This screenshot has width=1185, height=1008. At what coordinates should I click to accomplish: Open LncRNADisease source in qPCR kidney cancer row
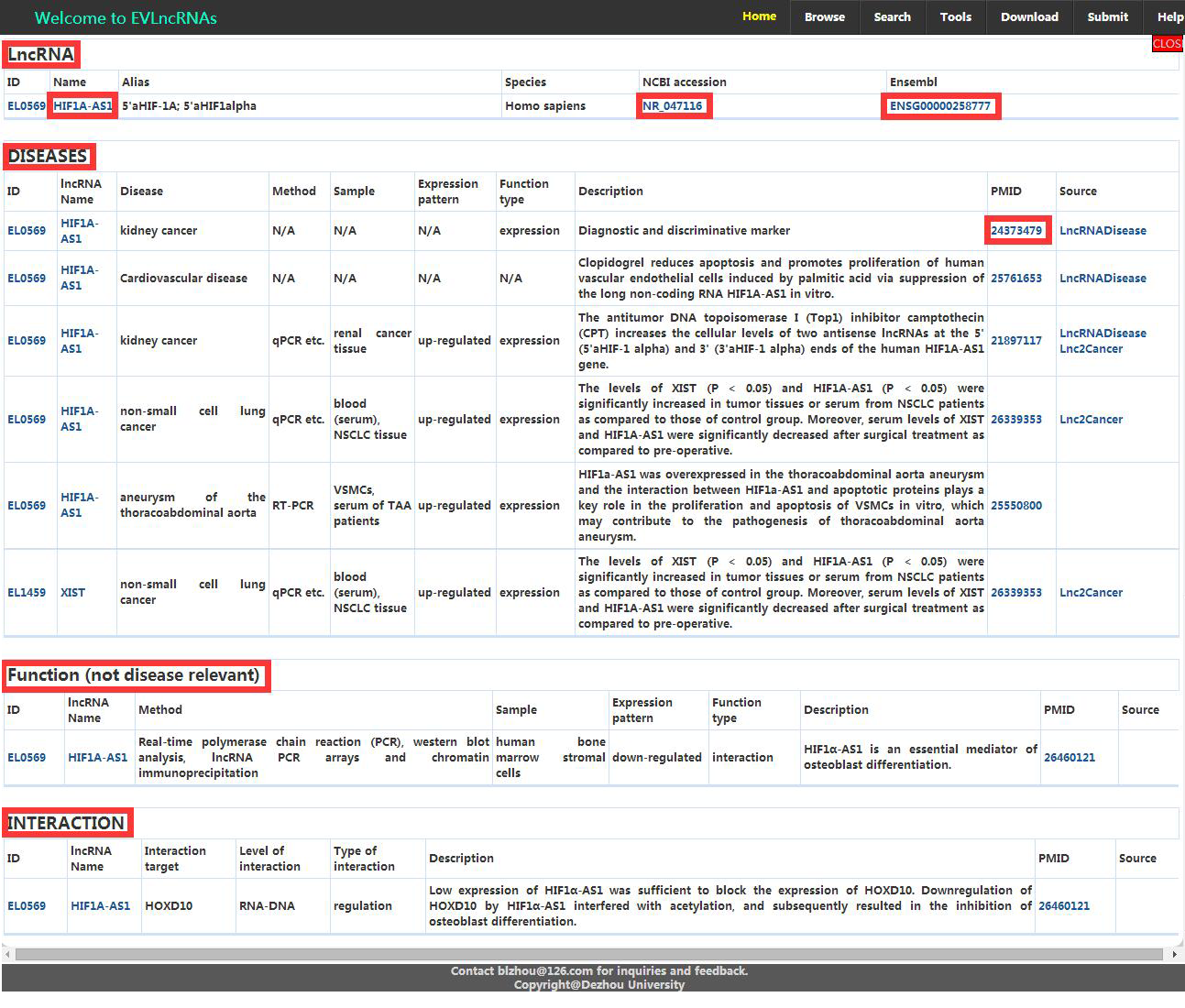tap(1103, 333)
